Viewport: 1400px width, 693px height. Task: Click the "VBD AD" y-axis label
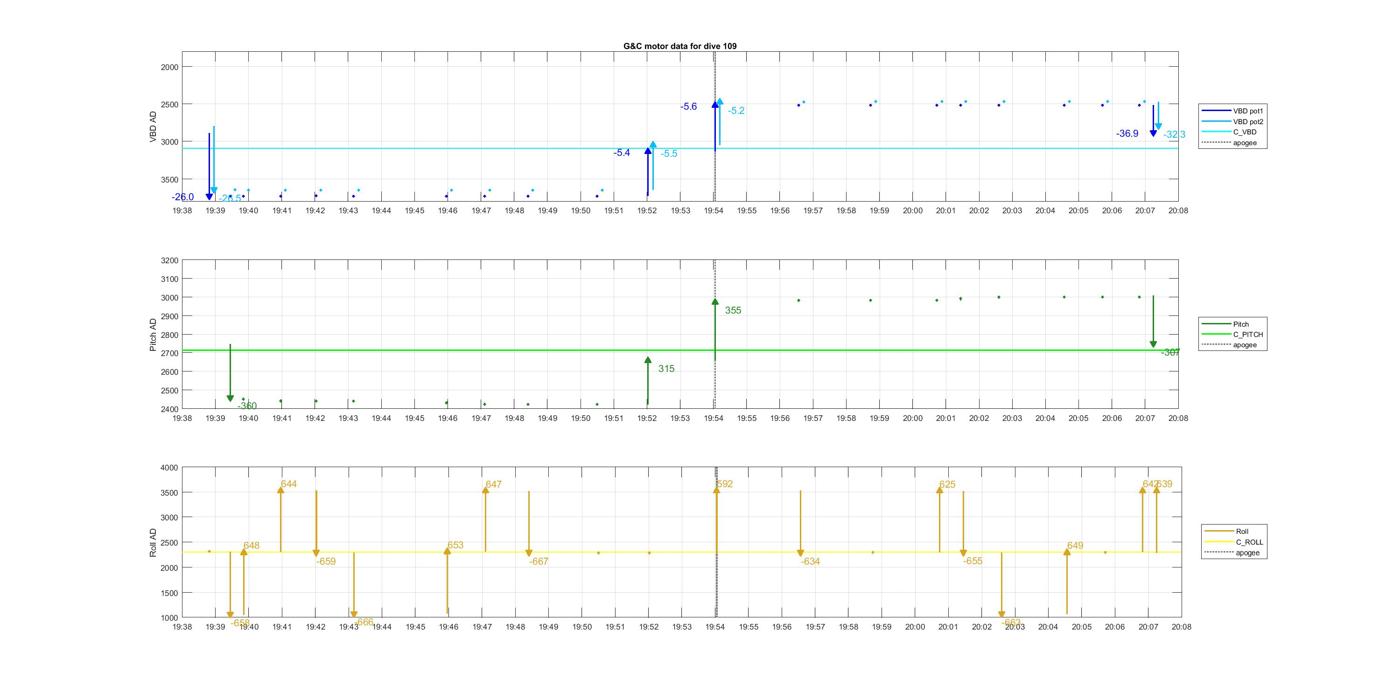click(154, 127)
